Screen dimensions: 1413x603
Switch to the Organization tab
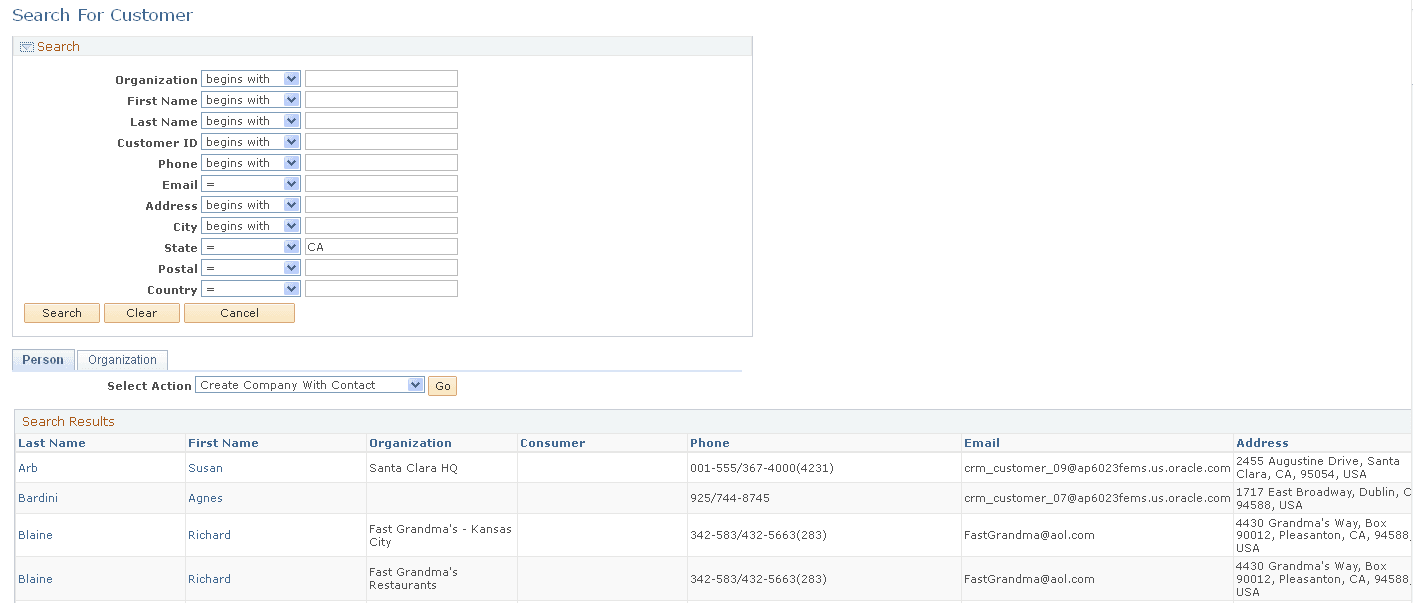(x=122, y=359)
